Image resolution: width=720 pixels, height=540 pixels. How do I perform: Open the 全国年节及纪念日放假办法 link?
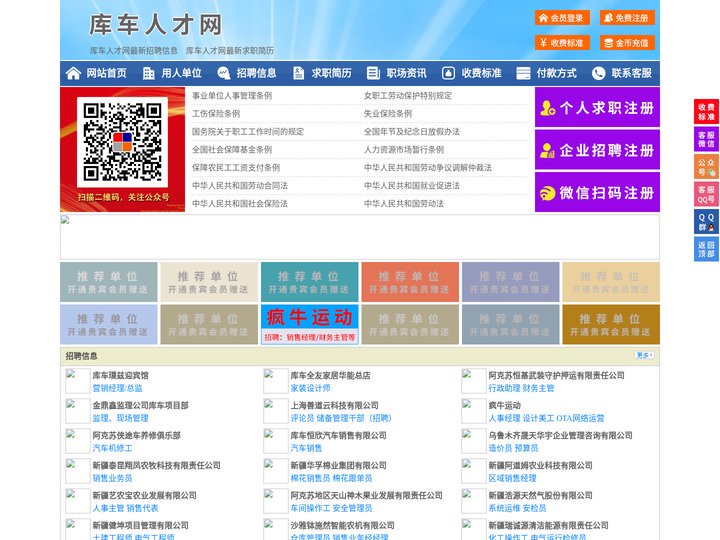[x=412, y=131]
